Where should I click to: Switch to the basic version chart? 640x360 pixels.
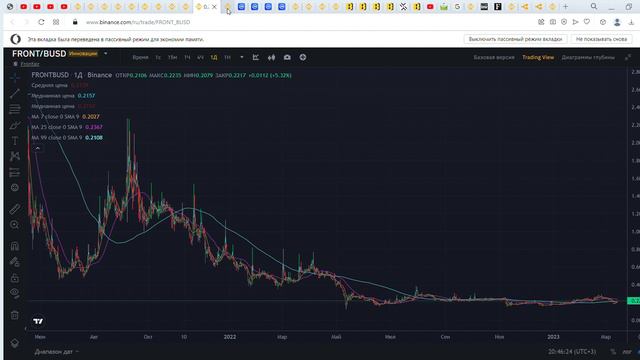494,58
